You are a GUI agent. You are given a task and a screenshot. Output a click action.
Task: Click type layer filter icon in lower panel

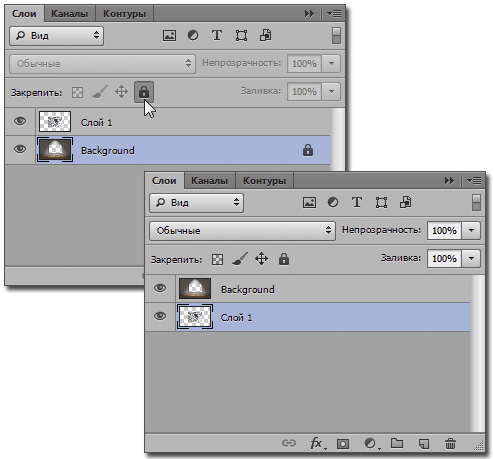click(357, 202)
